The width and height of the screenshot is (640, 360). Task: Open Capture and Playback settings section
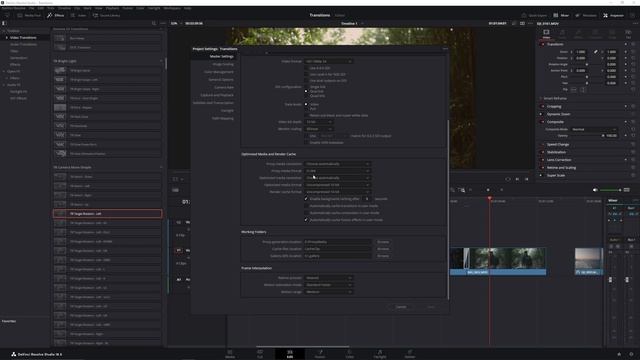click(217, 95)
